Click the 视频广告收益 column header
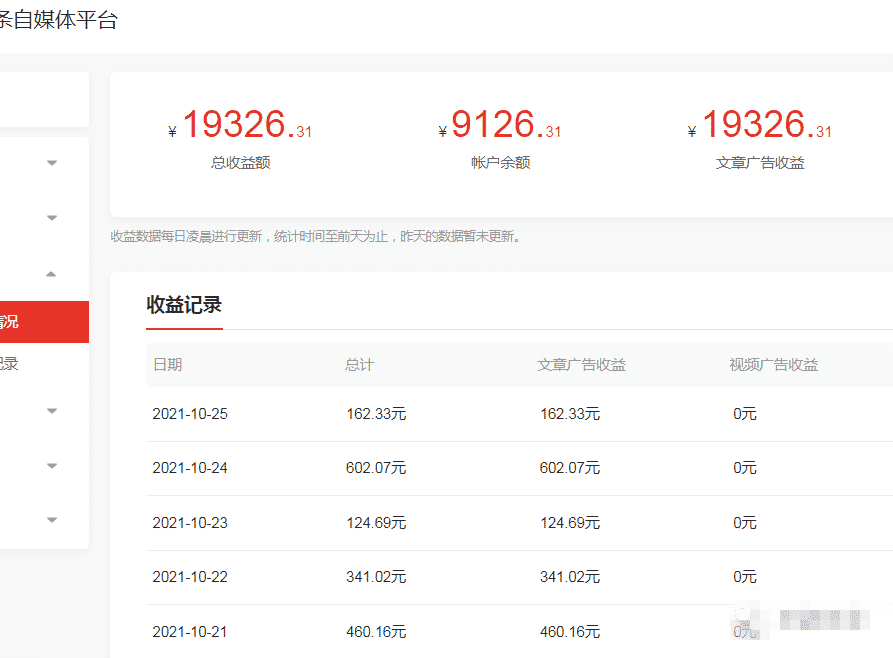893x658 pixels. (x=773, y=365)
